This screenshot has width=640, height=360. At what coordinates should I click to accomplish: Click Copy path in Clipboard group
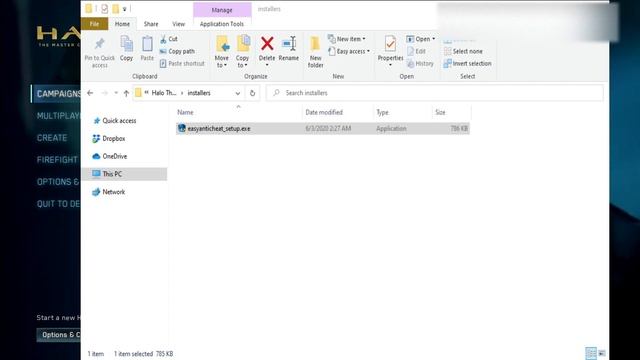pos(177,51)
